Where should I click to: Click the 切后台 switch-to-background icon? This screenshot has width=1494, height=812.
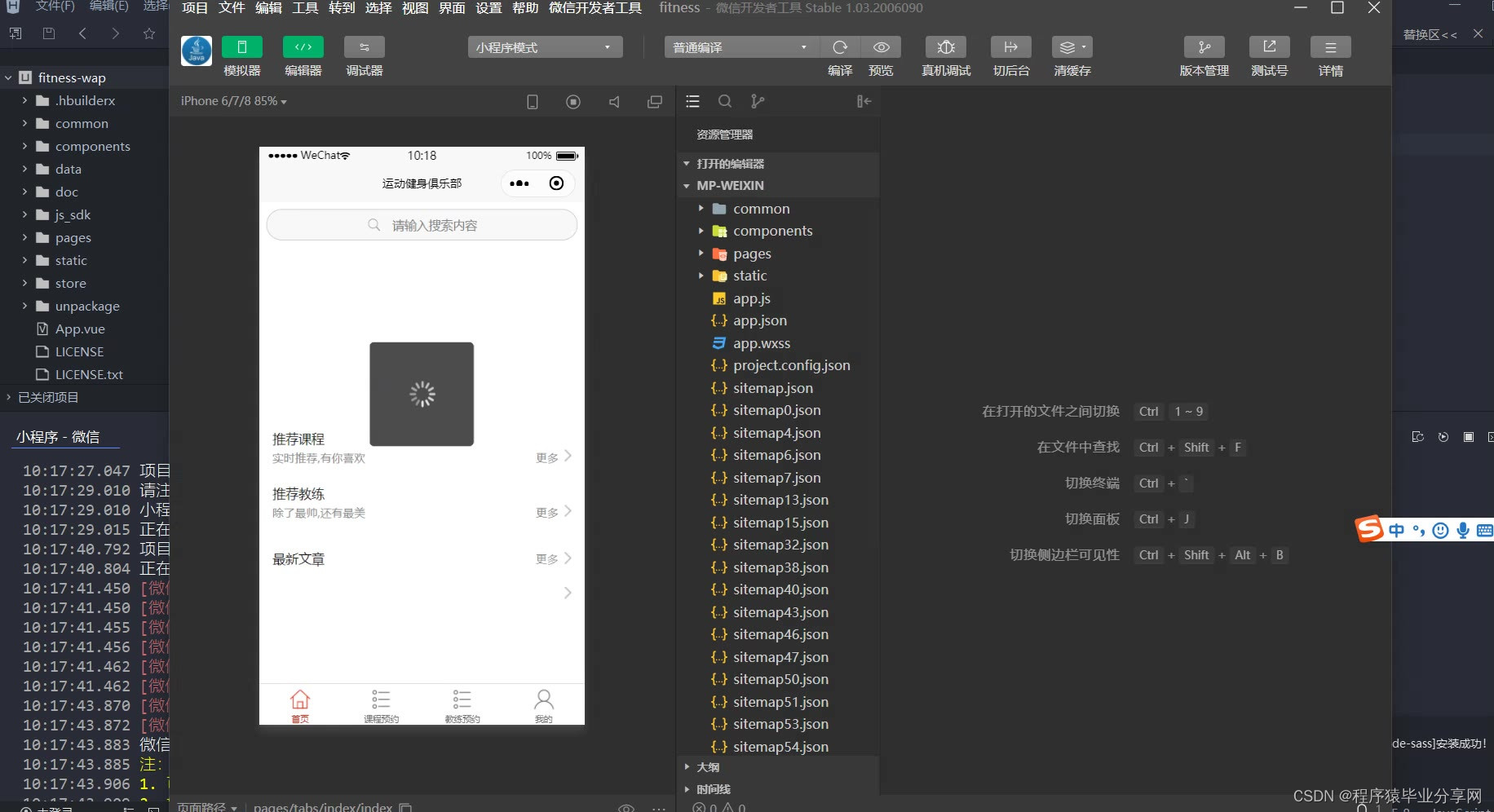pos(1011,47)
